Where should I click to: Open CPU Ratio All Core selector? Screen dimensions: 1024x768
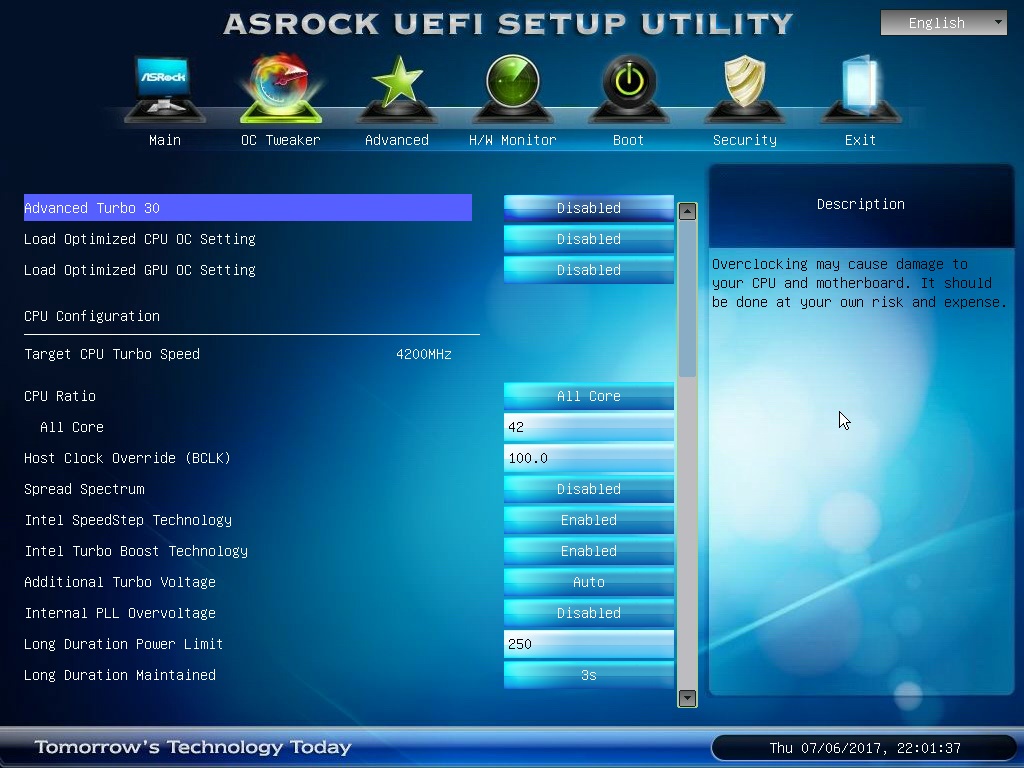(588, 396)
